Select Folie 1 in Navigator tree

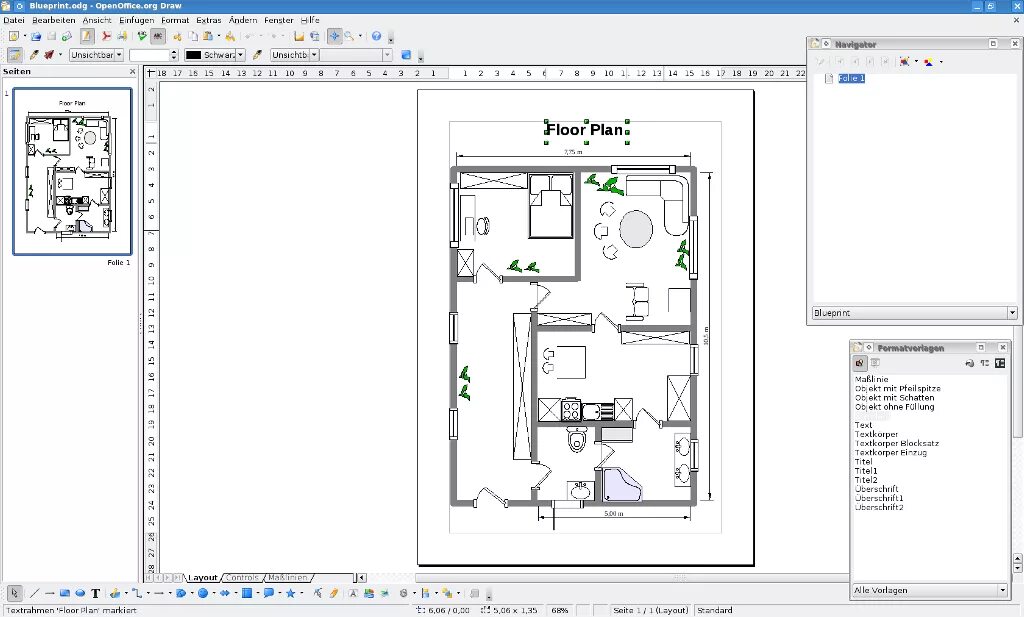pos(851,78)
